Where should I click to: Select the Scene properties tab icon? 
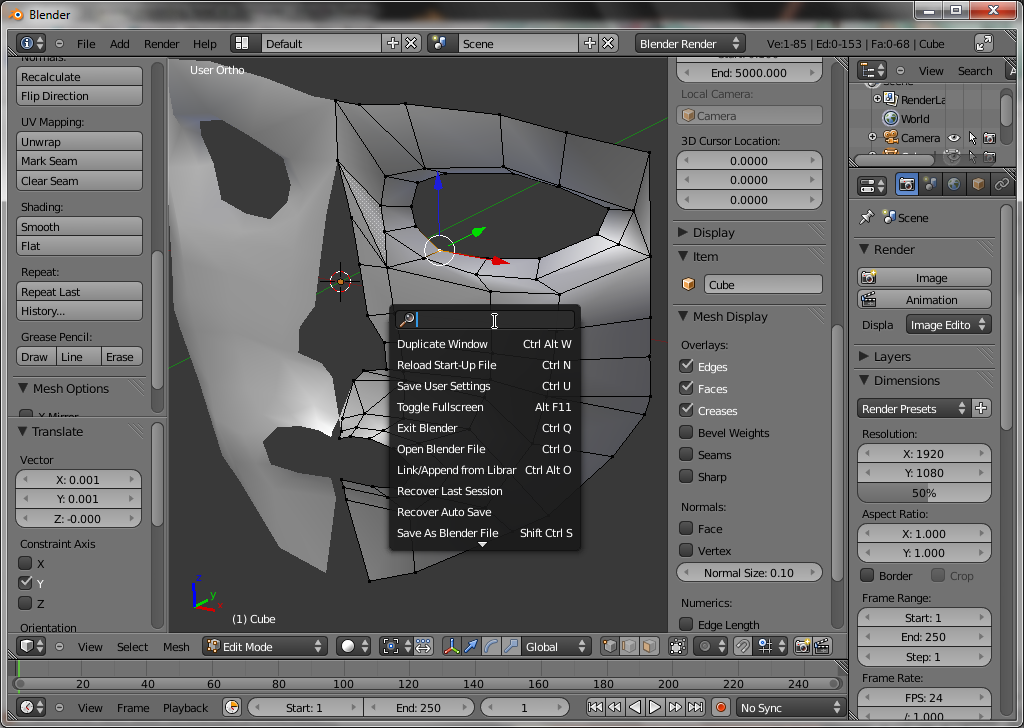[931, 185]
